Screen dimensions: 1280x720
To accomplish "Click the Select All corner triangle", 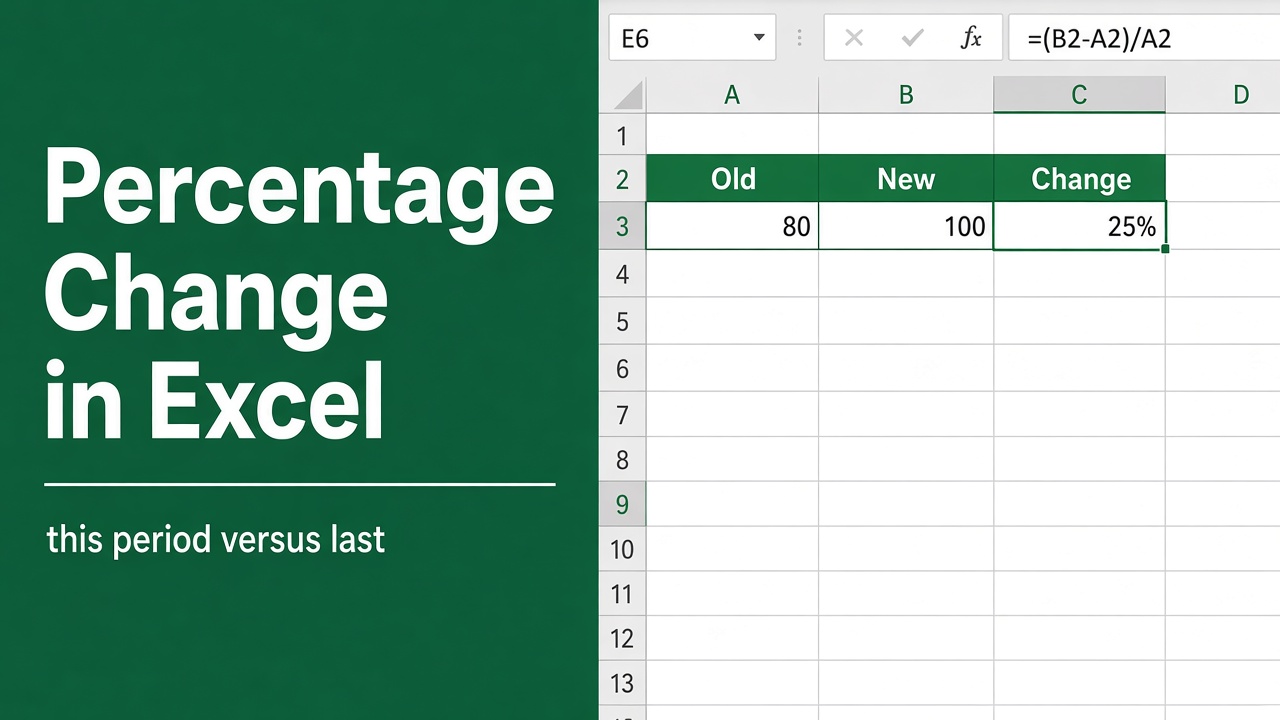I will [x=627, y=96].
